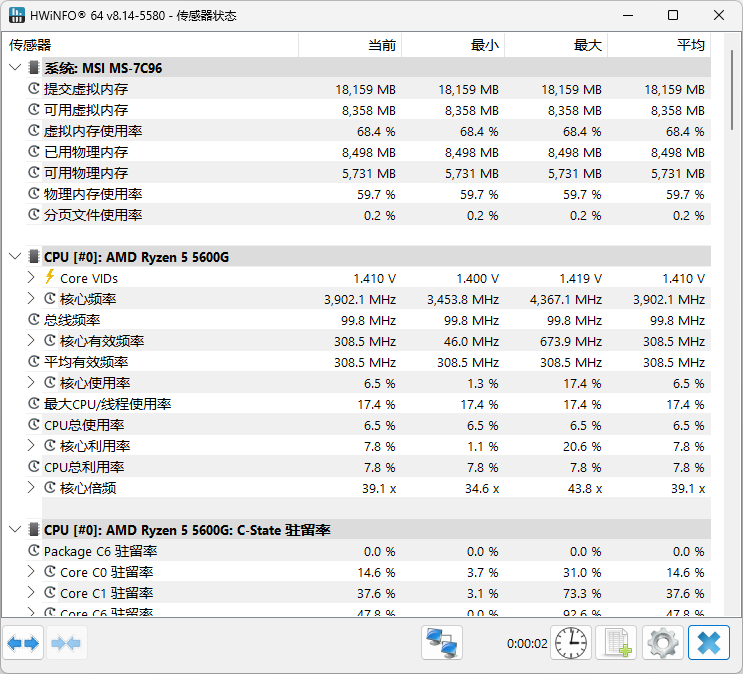743x674 pixels.
Task: Click chip icon beside the C-State 驻留率 header
Action: tap(34, 529)
